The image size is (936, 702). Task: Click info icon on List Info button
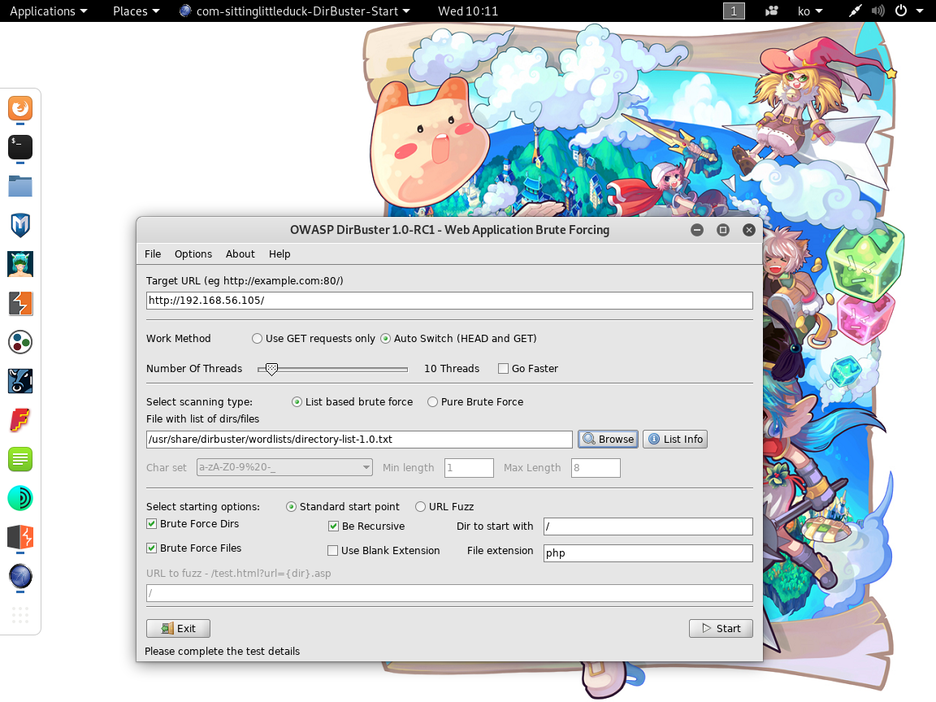click(x=654, y=439)
